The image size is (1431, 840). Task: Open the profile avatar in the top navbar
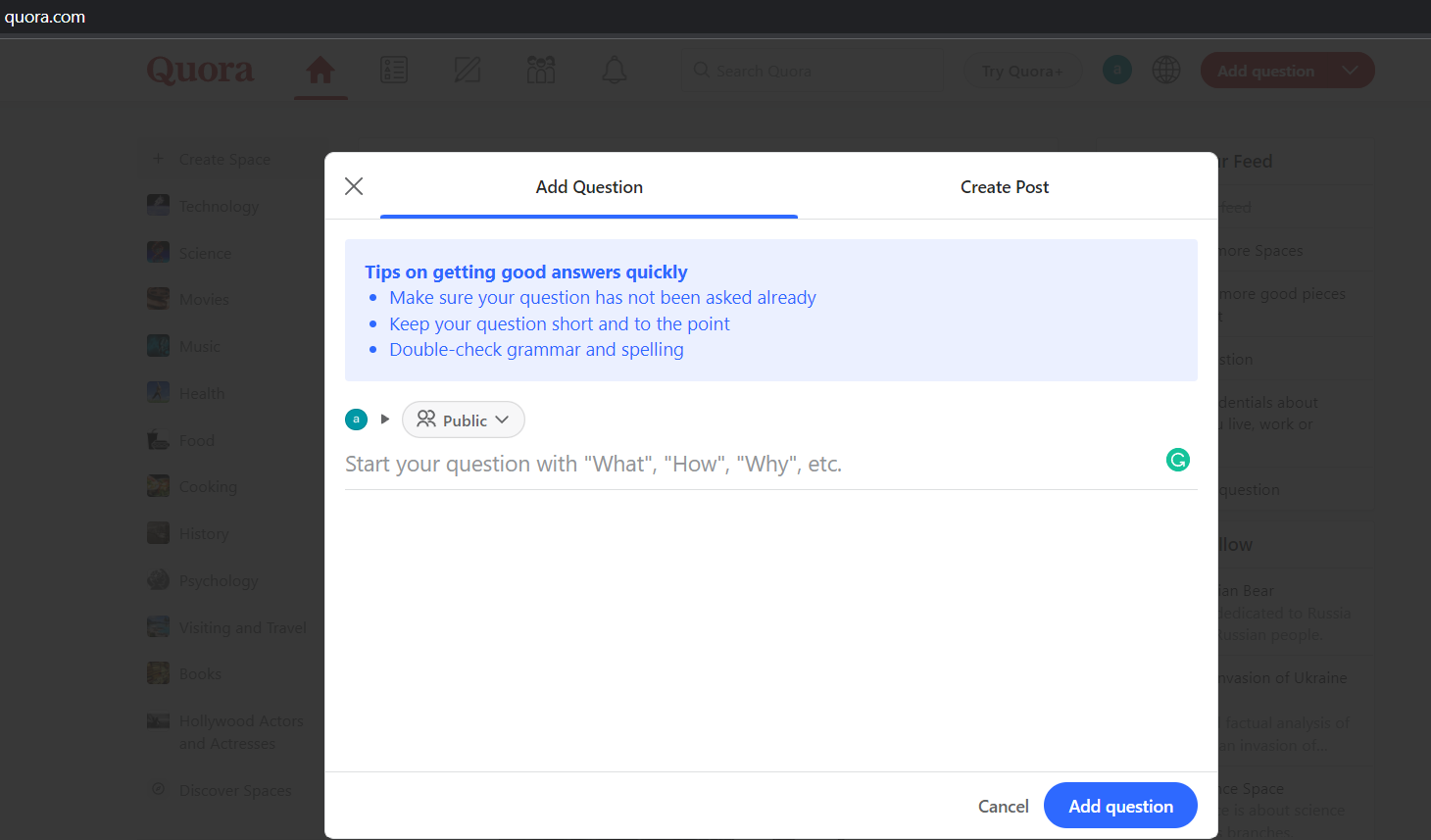[1117, 70]
